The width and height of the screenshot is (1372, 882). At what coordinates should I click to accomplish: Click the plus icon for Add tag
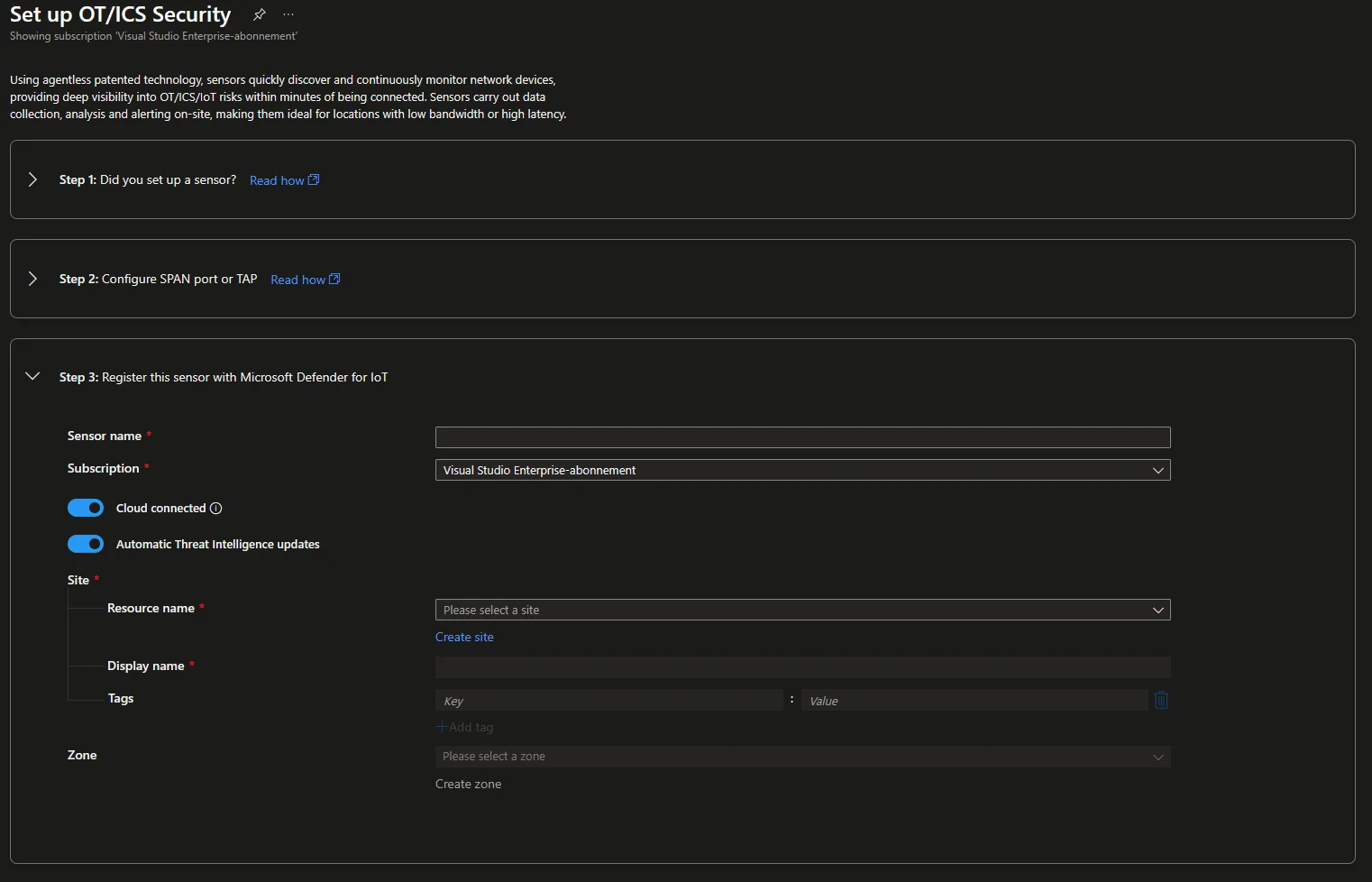coord(442,727)
